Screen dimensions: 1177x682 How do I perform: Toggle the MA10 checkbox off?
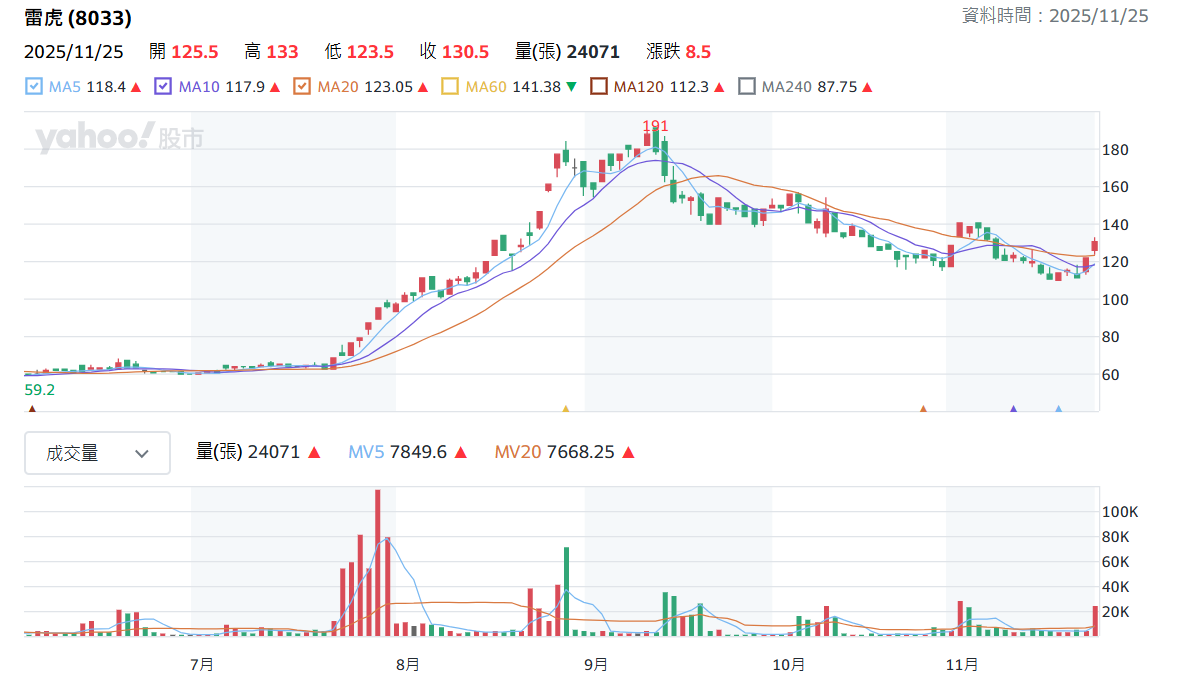163,86
